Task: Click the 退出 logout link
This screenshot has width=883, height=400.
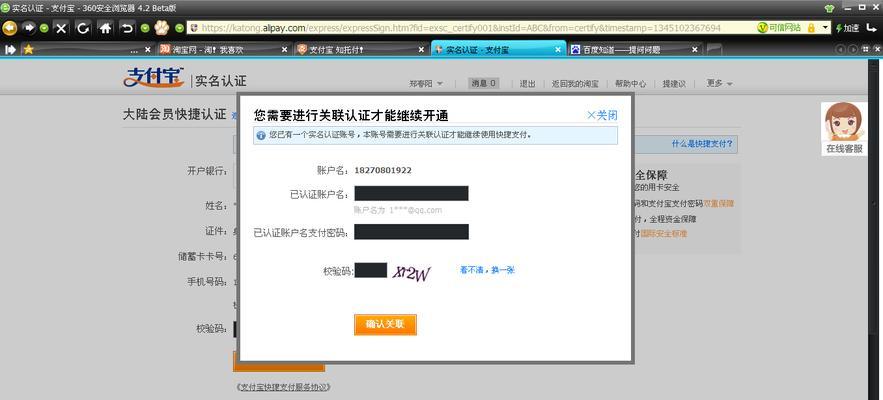Action: pos(527,83)
